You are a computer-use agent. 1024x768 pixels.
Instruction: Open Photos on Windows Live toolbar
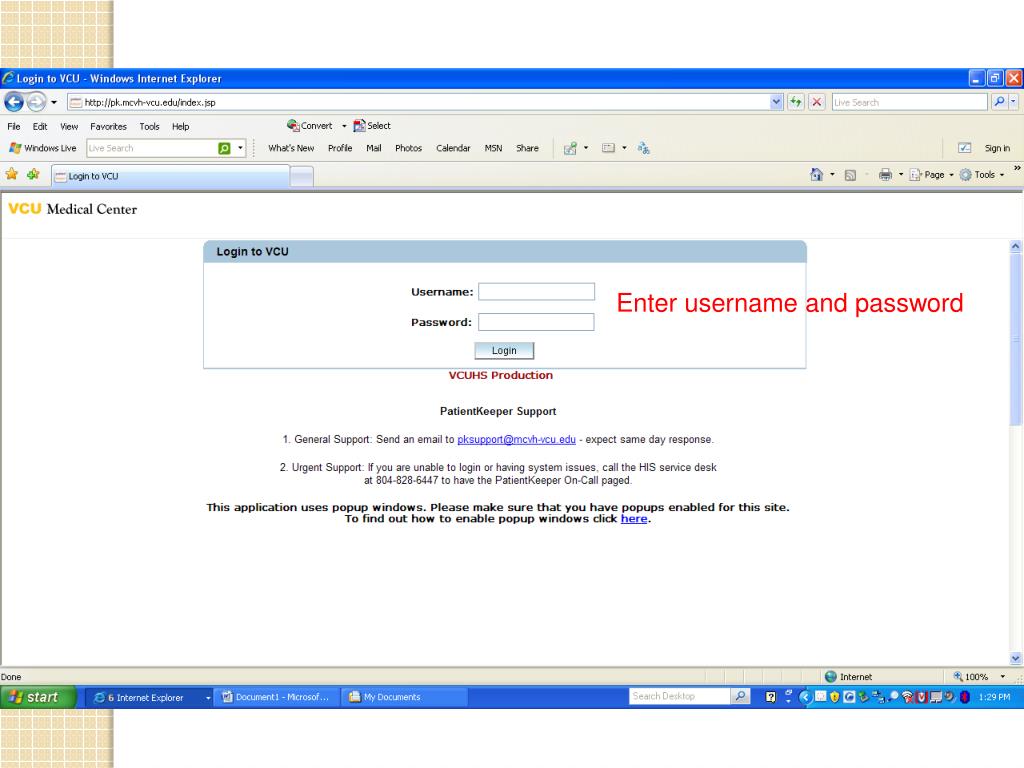tap(408, 148)
